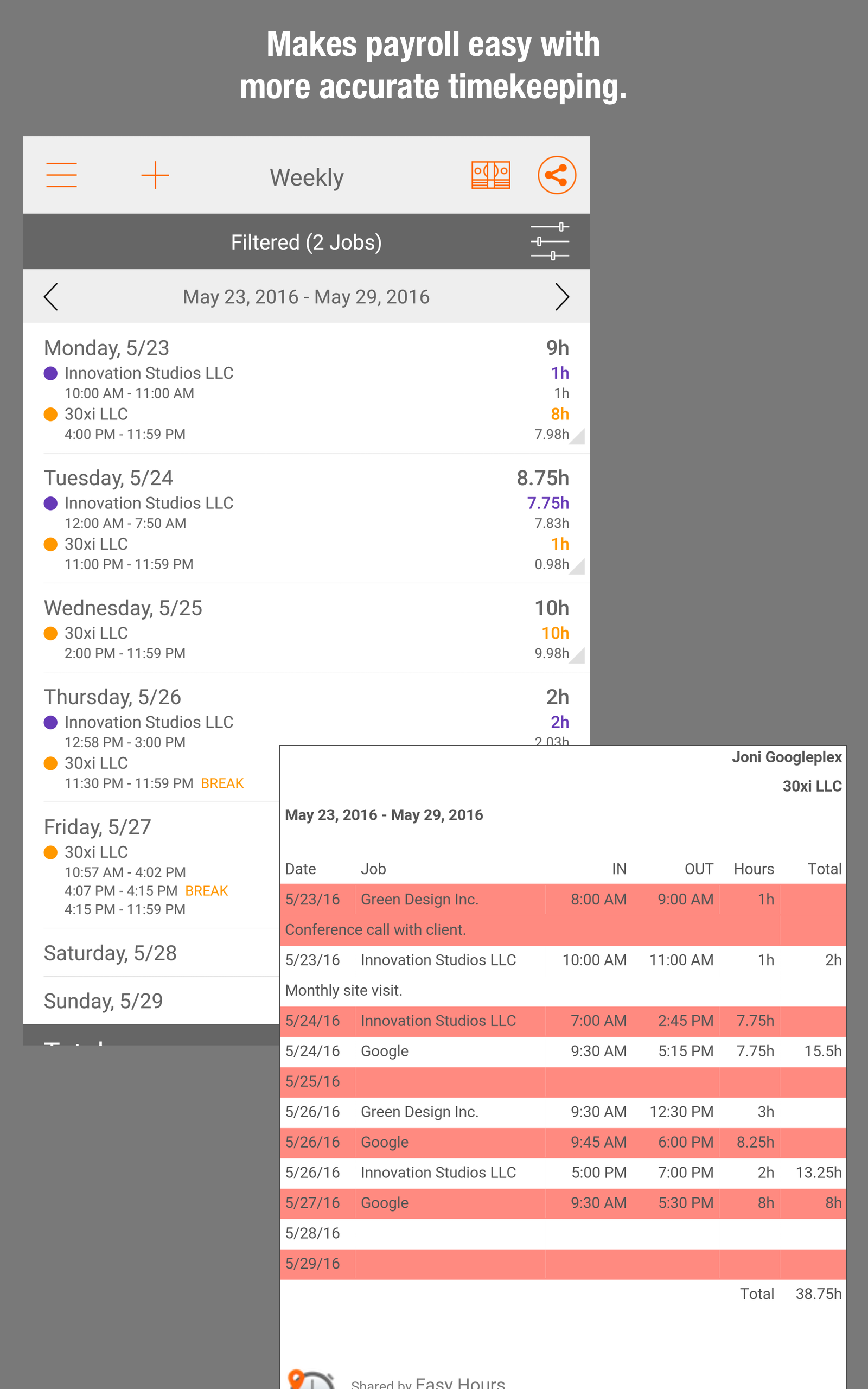Open Friday 10:57 AM - 4:02 PM entry
Image resolution: width=868 pixels, height=1389 pixels.
(x=125, y=872)
